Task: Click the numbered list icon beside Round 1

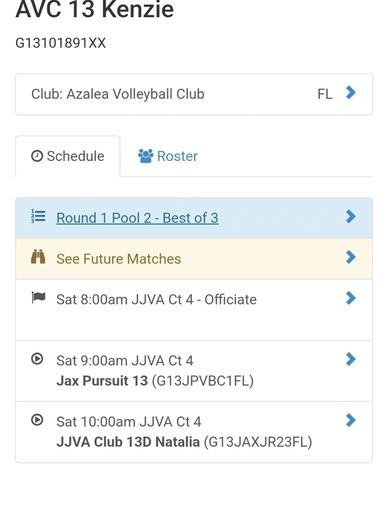Action: 38,216
